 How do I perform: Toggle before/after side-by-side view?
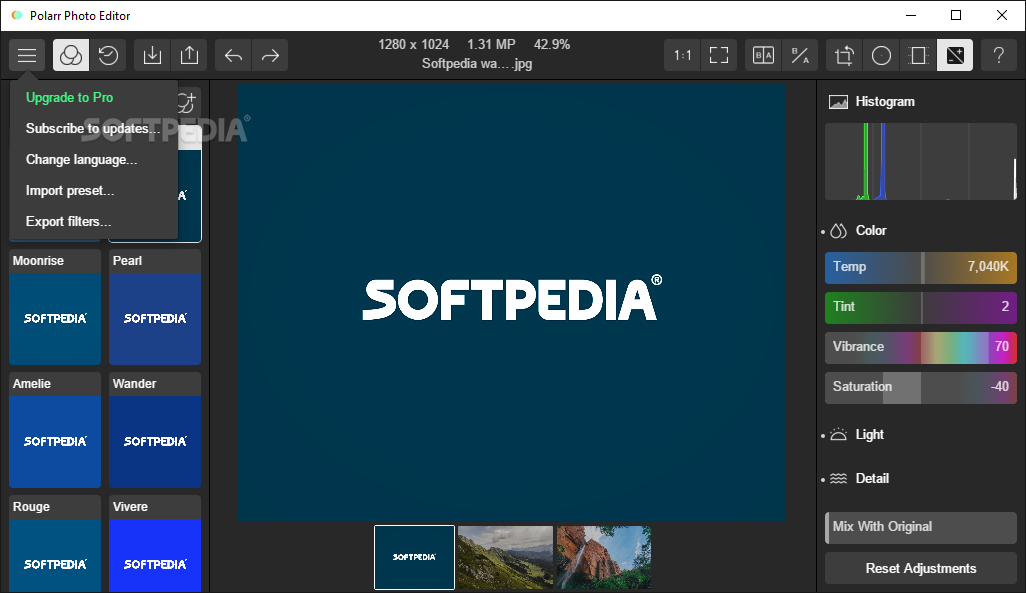[763, 55]
